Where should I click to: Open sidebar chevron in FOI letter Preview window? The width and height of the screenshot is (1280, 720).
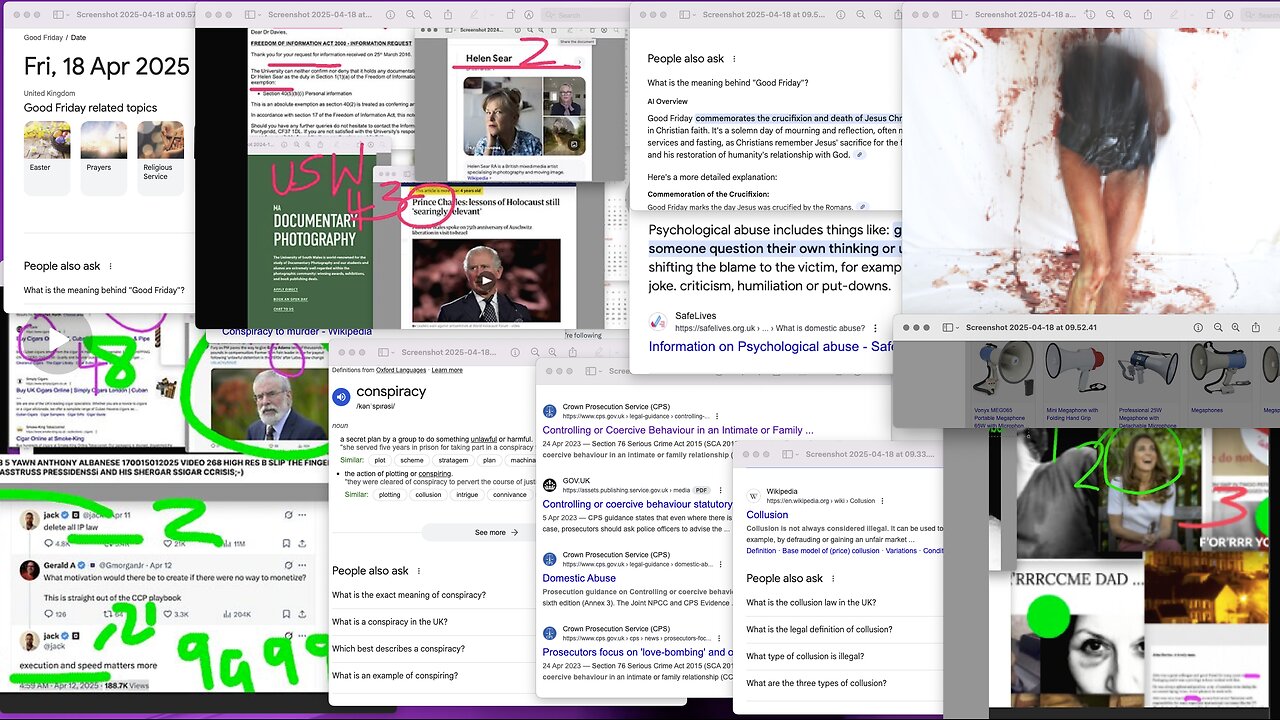pyautogui.click(x=260, y=15)
